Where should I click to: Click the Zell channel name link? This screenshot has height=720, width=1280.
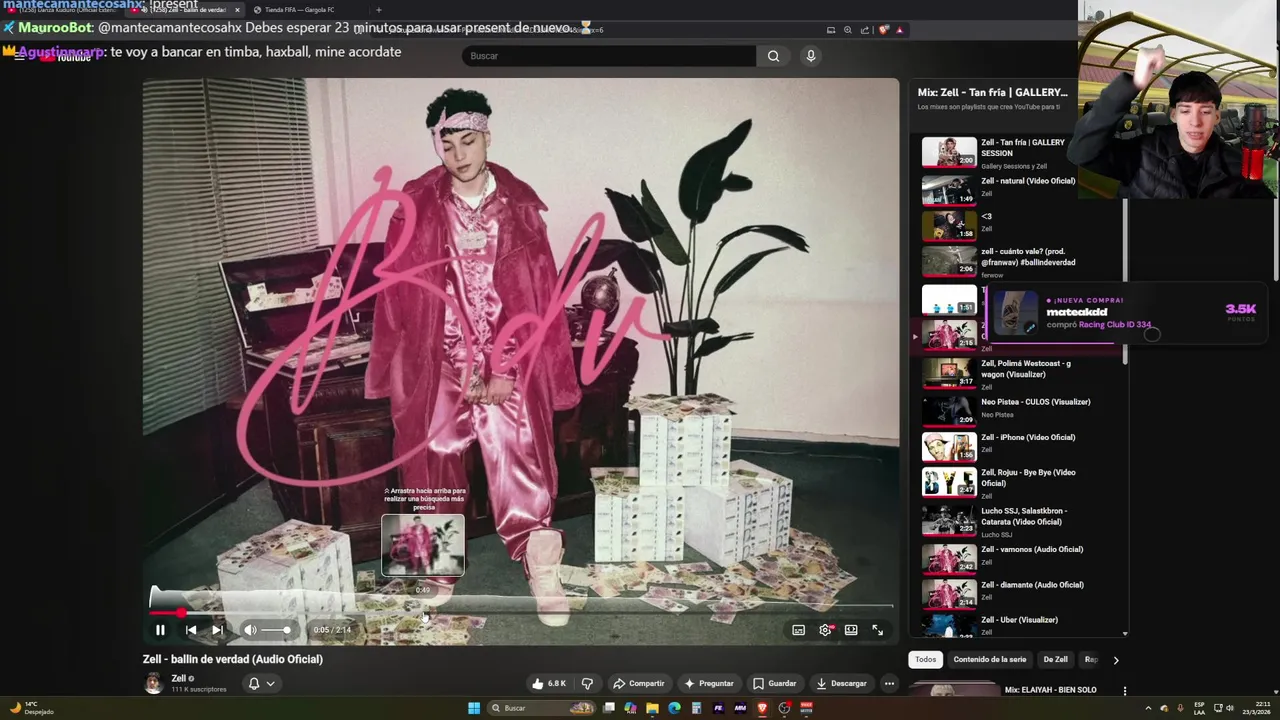point(179,678)
